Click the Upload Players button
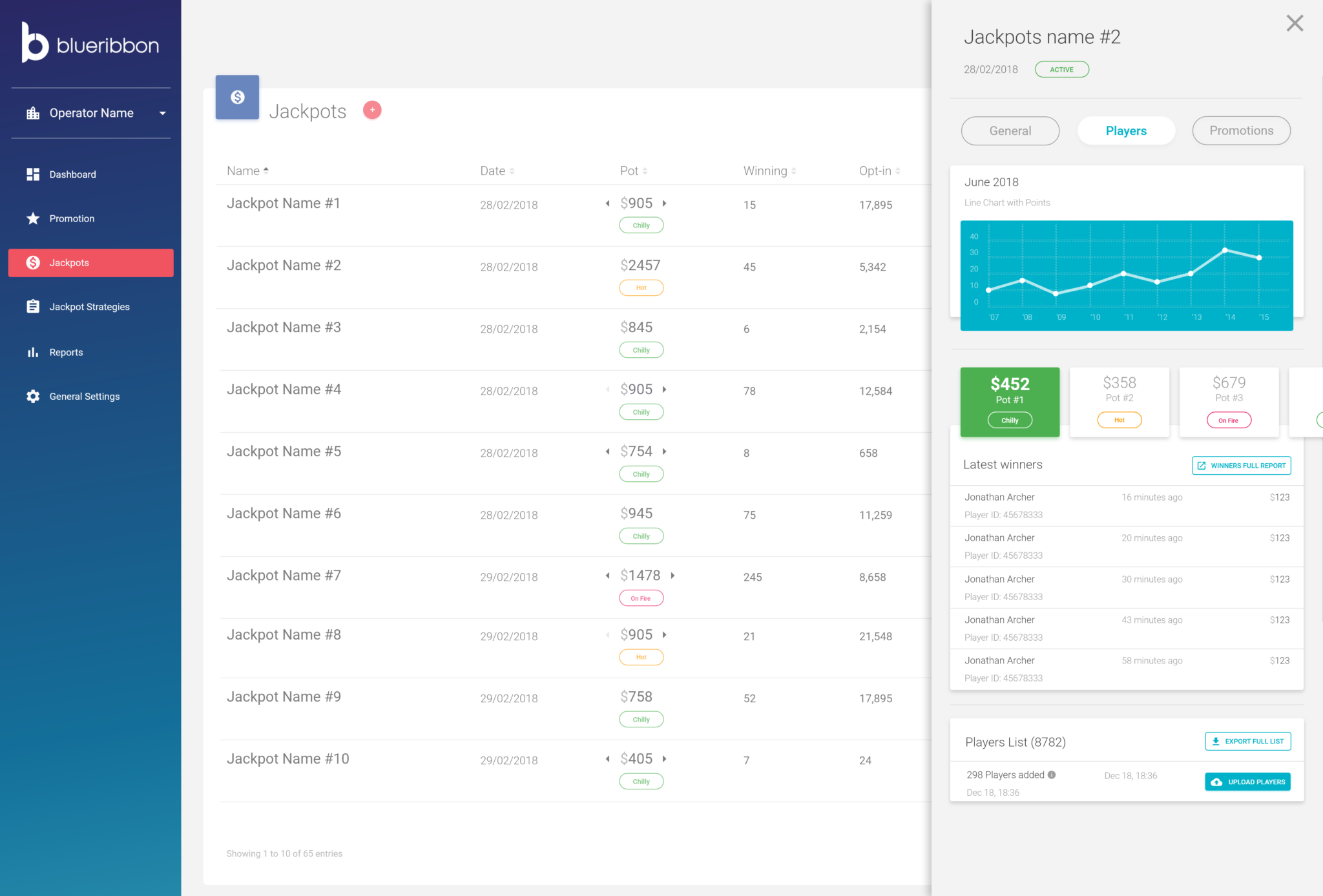This screenshot has height=896, width=1323. click(1247, 782)
